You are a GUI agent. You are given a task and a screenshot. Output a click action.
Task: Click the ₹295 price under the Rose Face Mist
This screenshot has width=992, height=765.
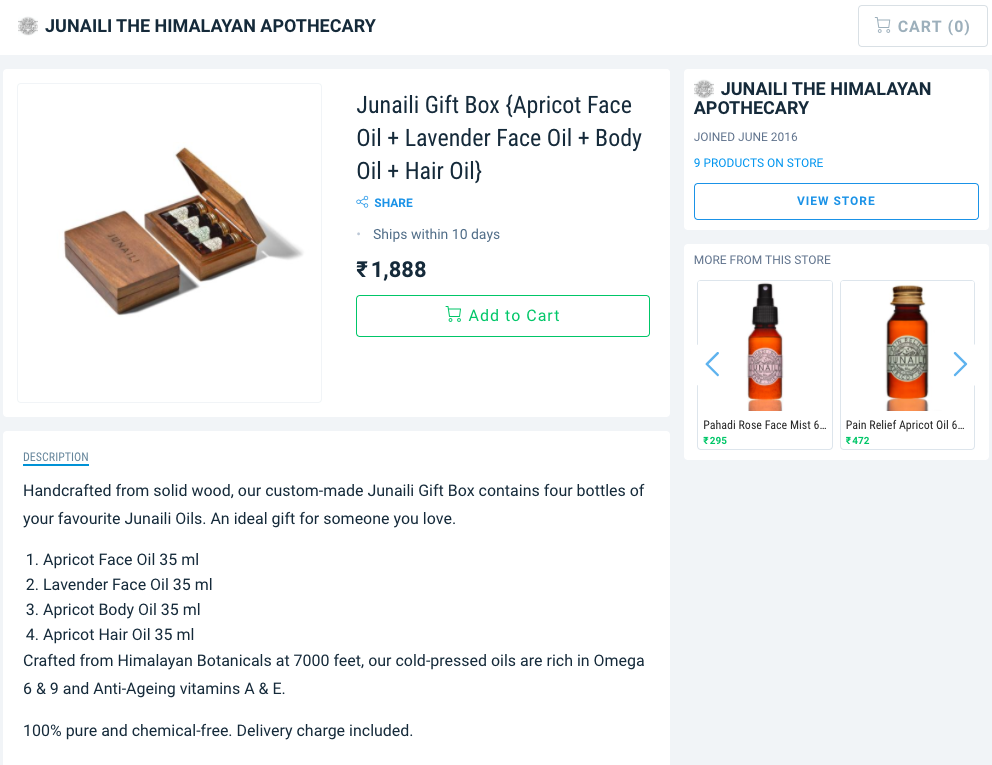[x=715, y=440]
